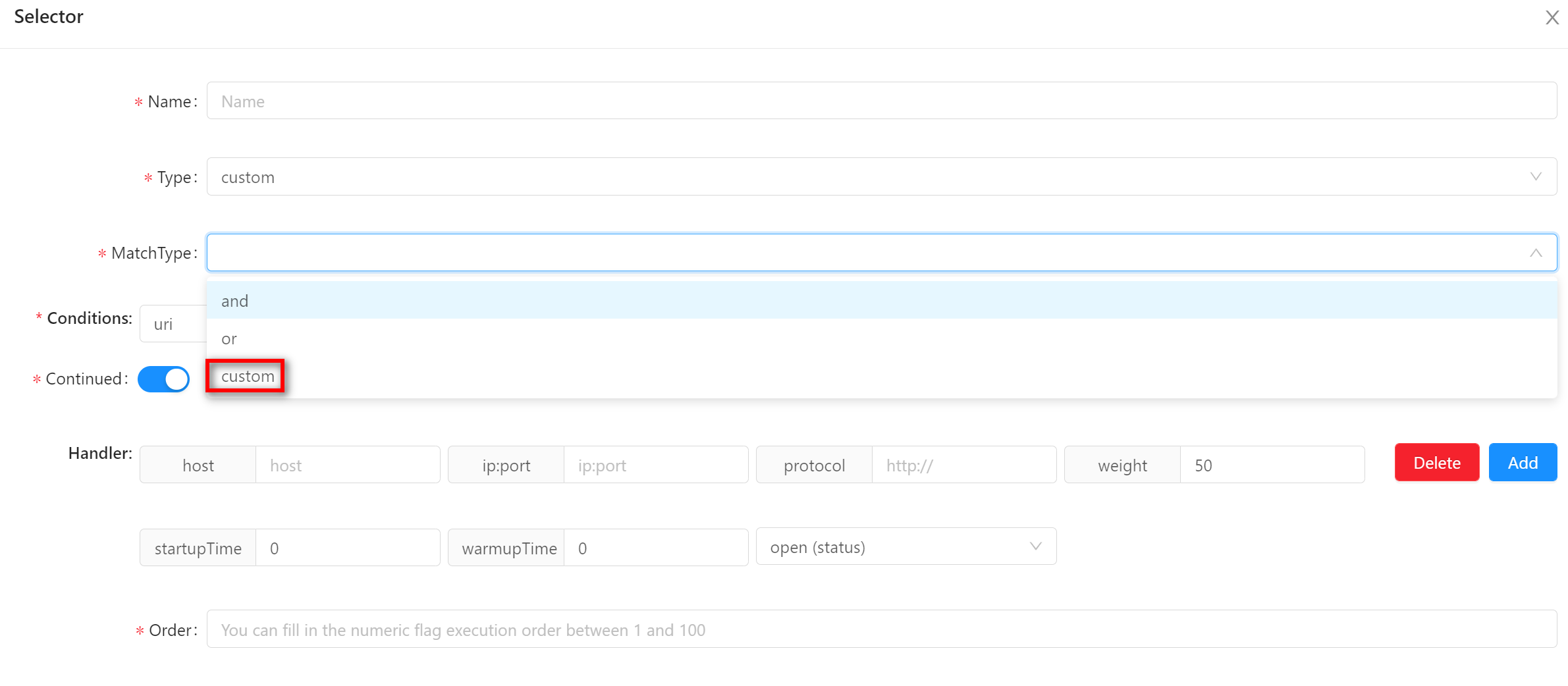Viewport: 1568px width, 686px height.
Task: Click the startupTime input showing 0
Action: point(348,547)
